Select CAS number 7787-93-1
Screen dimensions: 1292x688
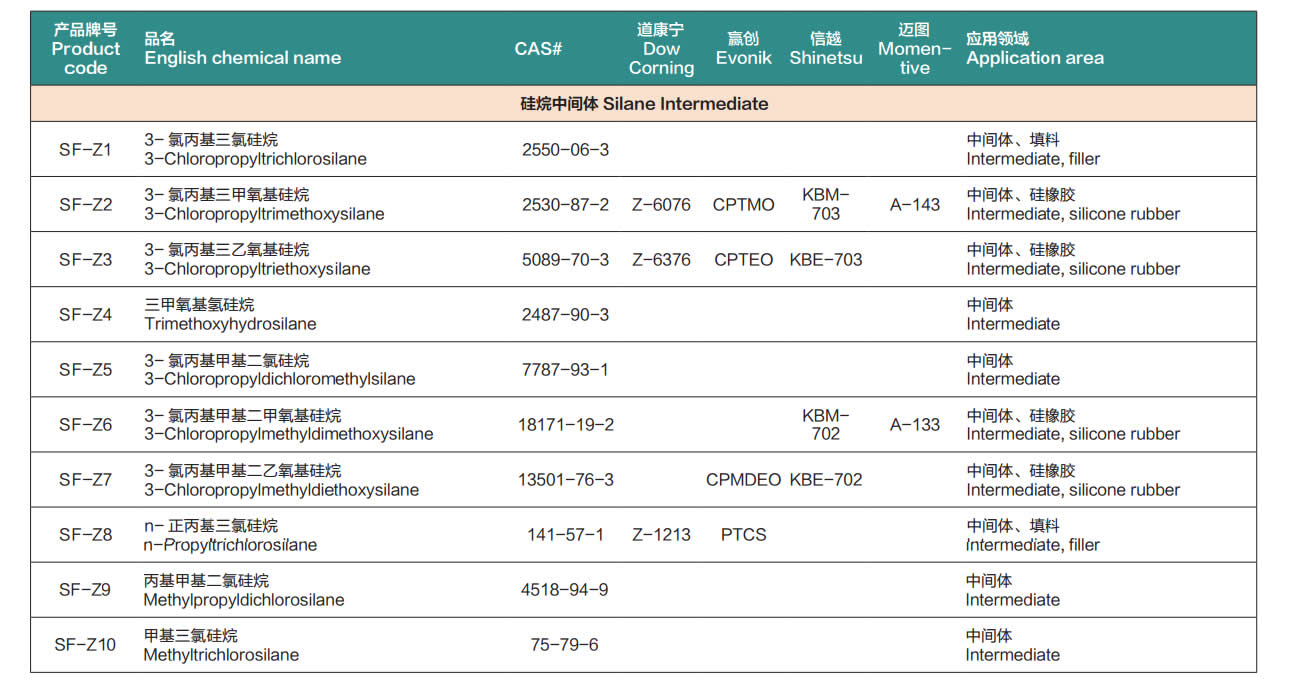pyautogui.click(x=565, y=370)
